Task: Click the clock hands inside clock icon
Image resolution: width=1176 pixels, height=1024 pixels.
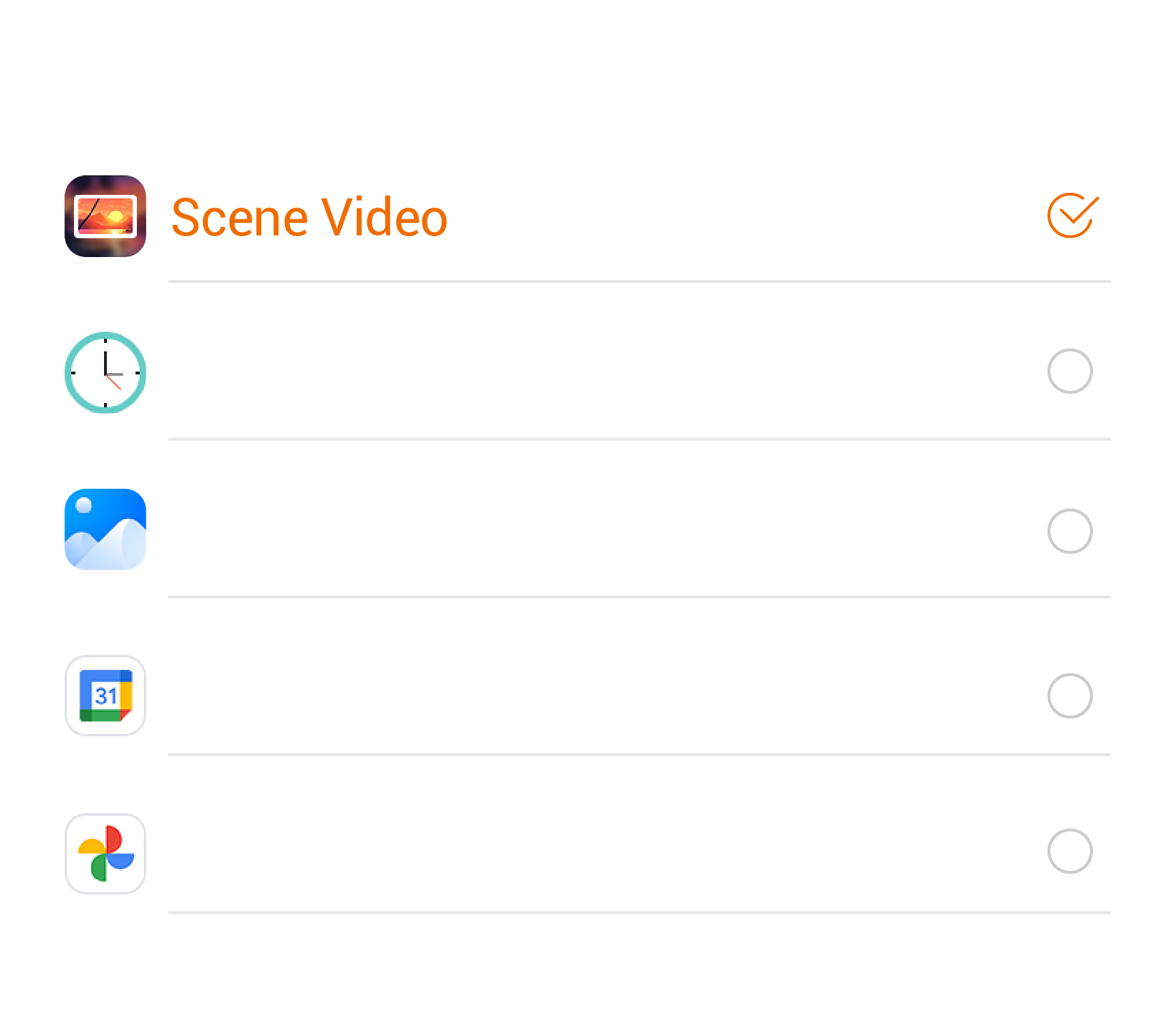Action: pos(108,372)
